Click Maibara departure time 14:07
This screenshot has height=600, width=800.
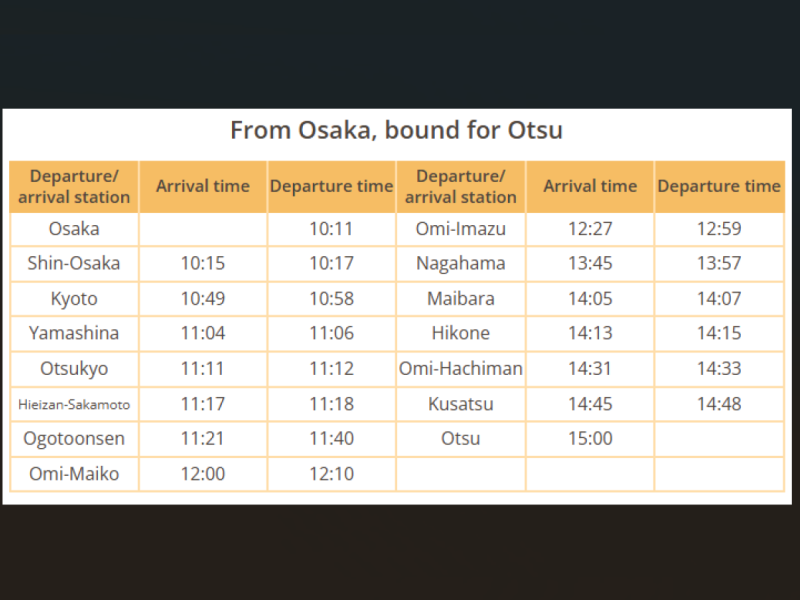pyautogui.click(x=719, y=299)
